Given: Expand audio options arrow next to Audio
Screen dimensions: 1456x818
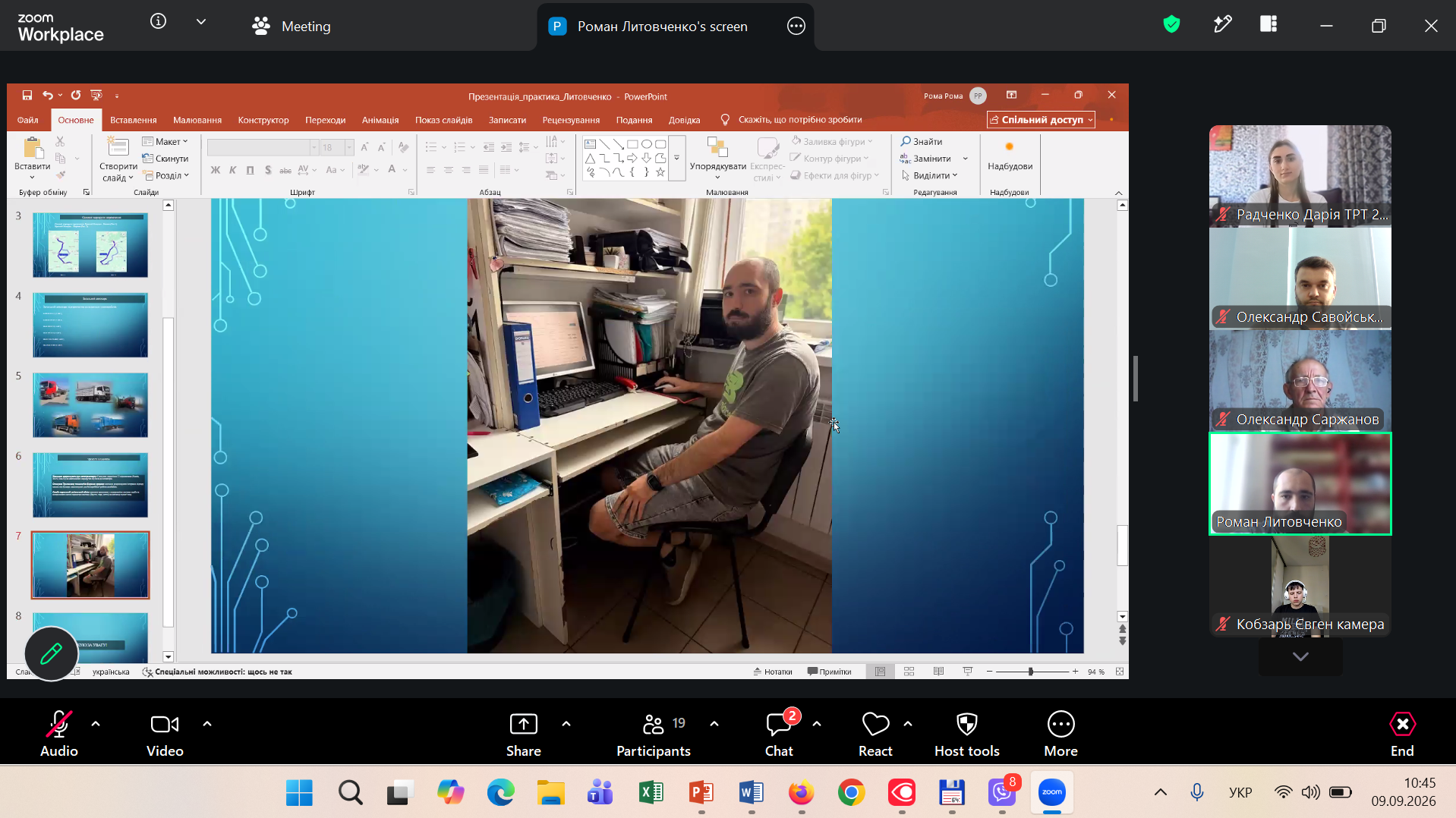Looking at the screenshot, I should [96, 724].
